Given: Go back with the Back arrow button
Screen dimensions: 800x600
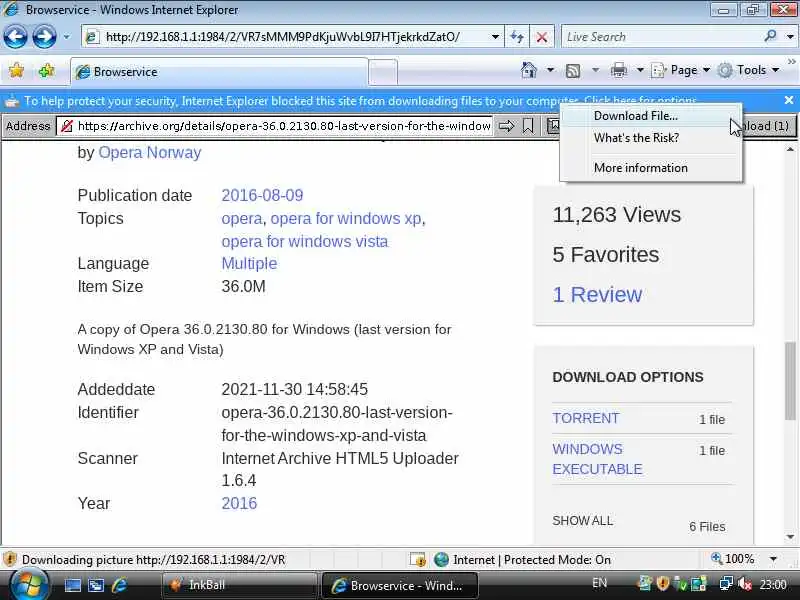Looking at the screenshot, I should pyautogui.click(x=15, y=37).
